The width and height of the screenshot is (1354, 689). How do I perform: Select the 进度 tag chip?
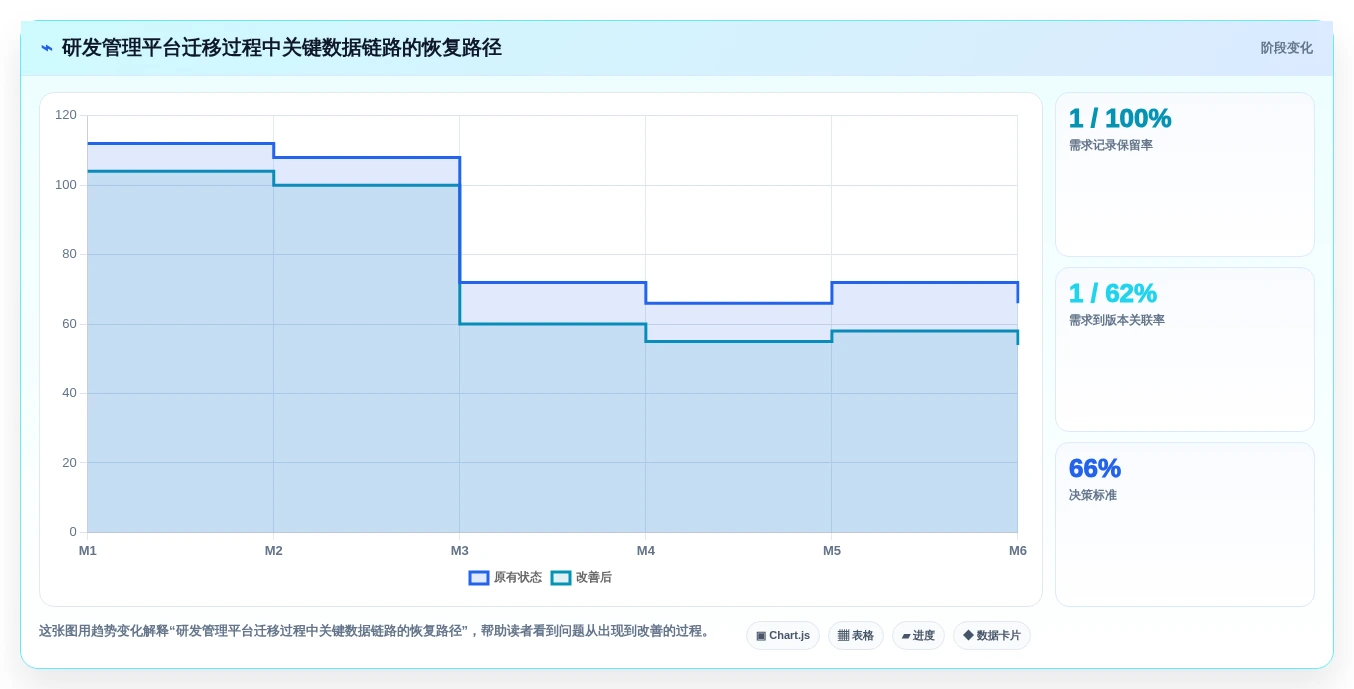918,636
